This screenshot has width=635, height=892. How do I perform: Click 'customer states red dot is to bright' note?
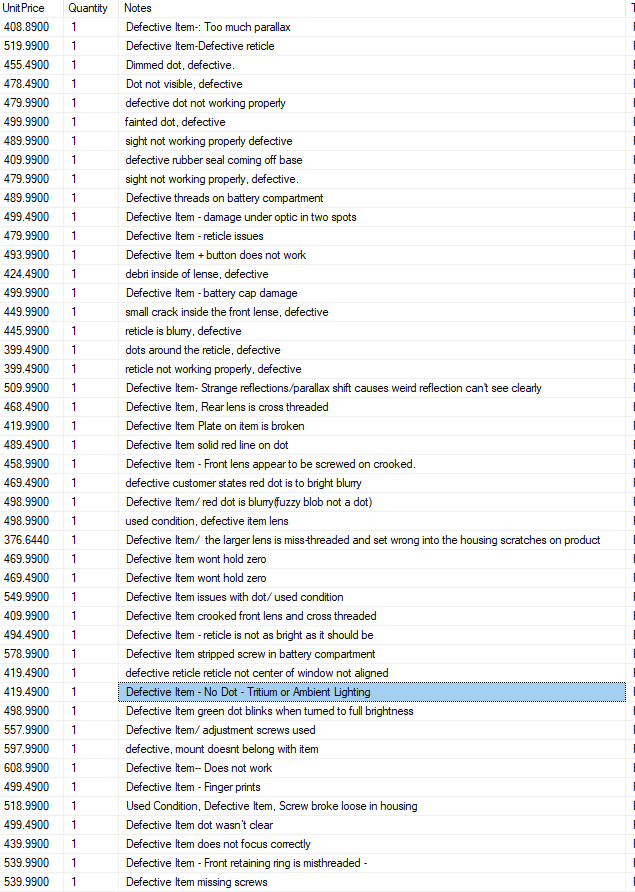click(372, 483)
